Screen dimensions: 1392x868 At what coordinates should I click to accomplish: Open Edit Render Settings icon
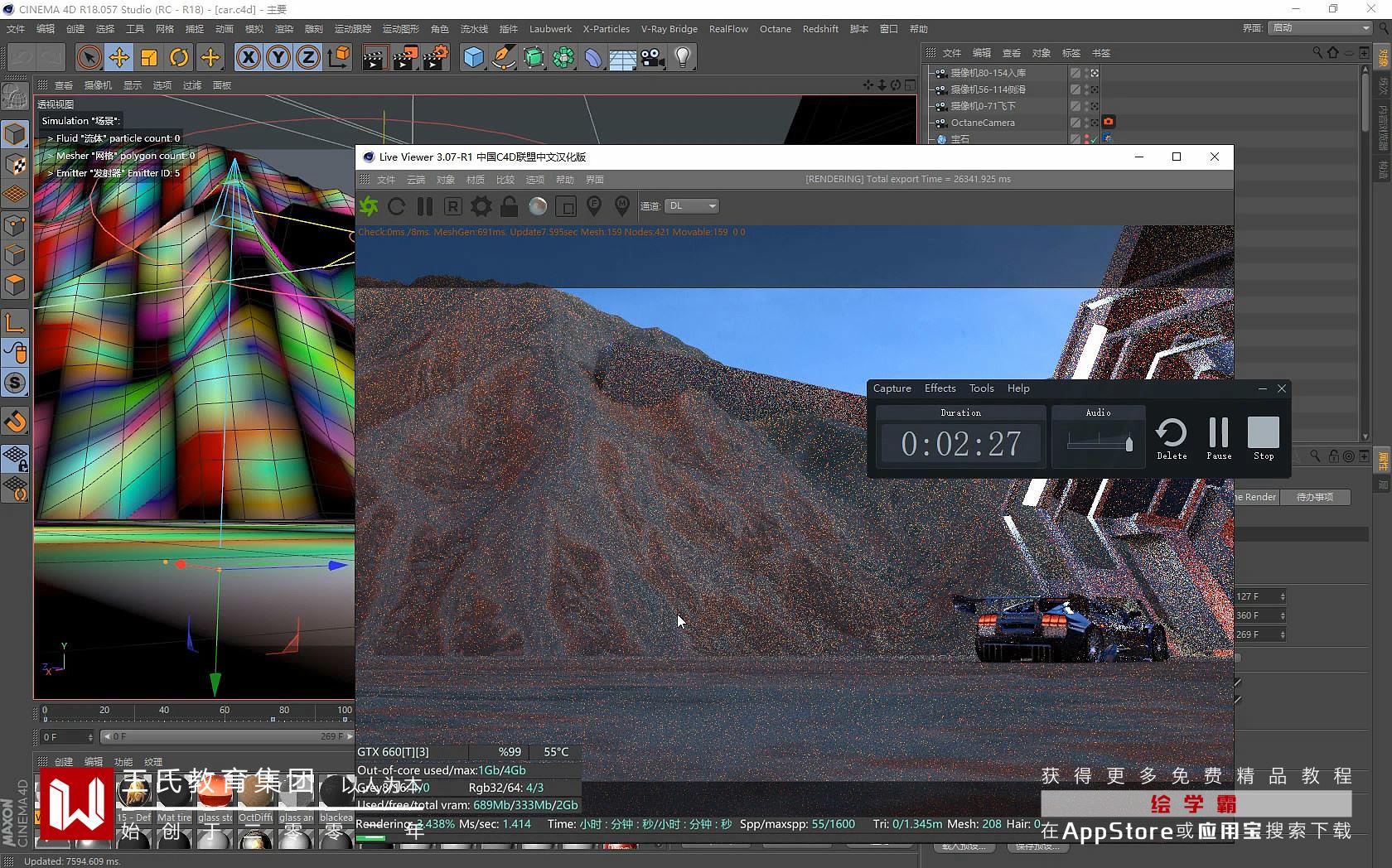pos(436,57)
